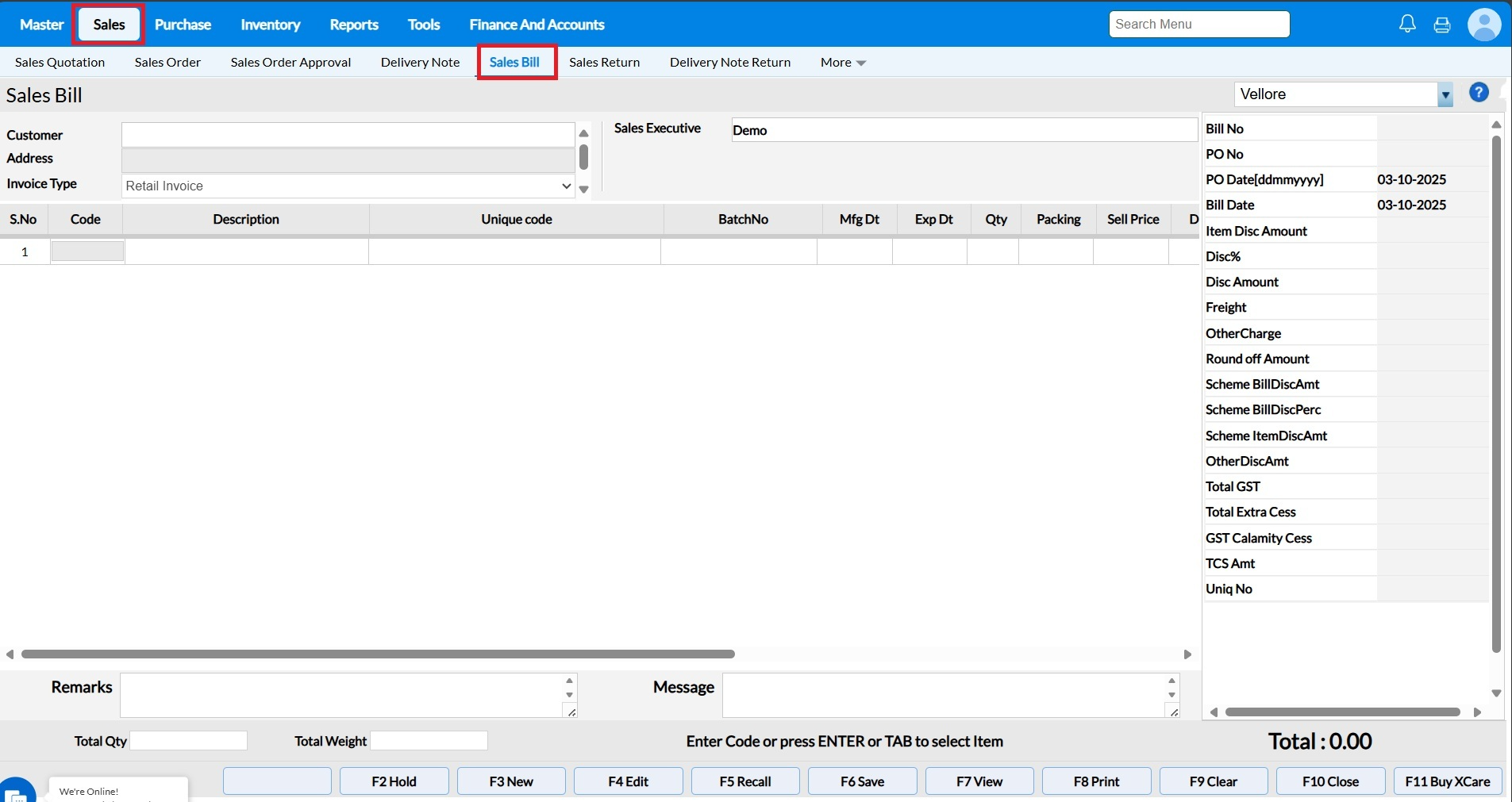Open the live chat bubble icon
Image resolution: width=1512 pixels, height=802 pixels.
(17, 792)
